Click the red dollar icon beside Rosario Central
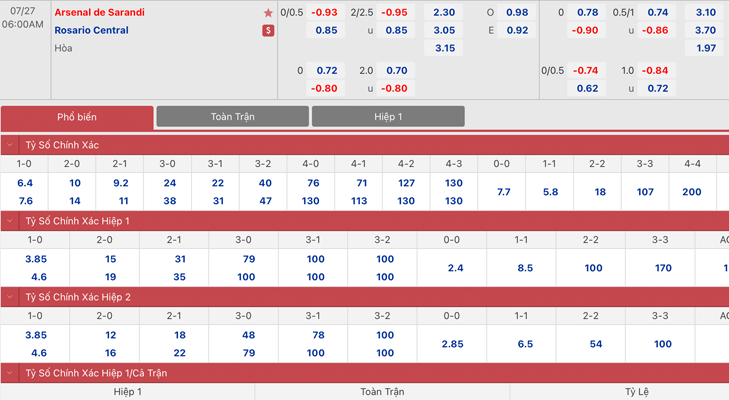The image size is (729, 400). [268, 30]
